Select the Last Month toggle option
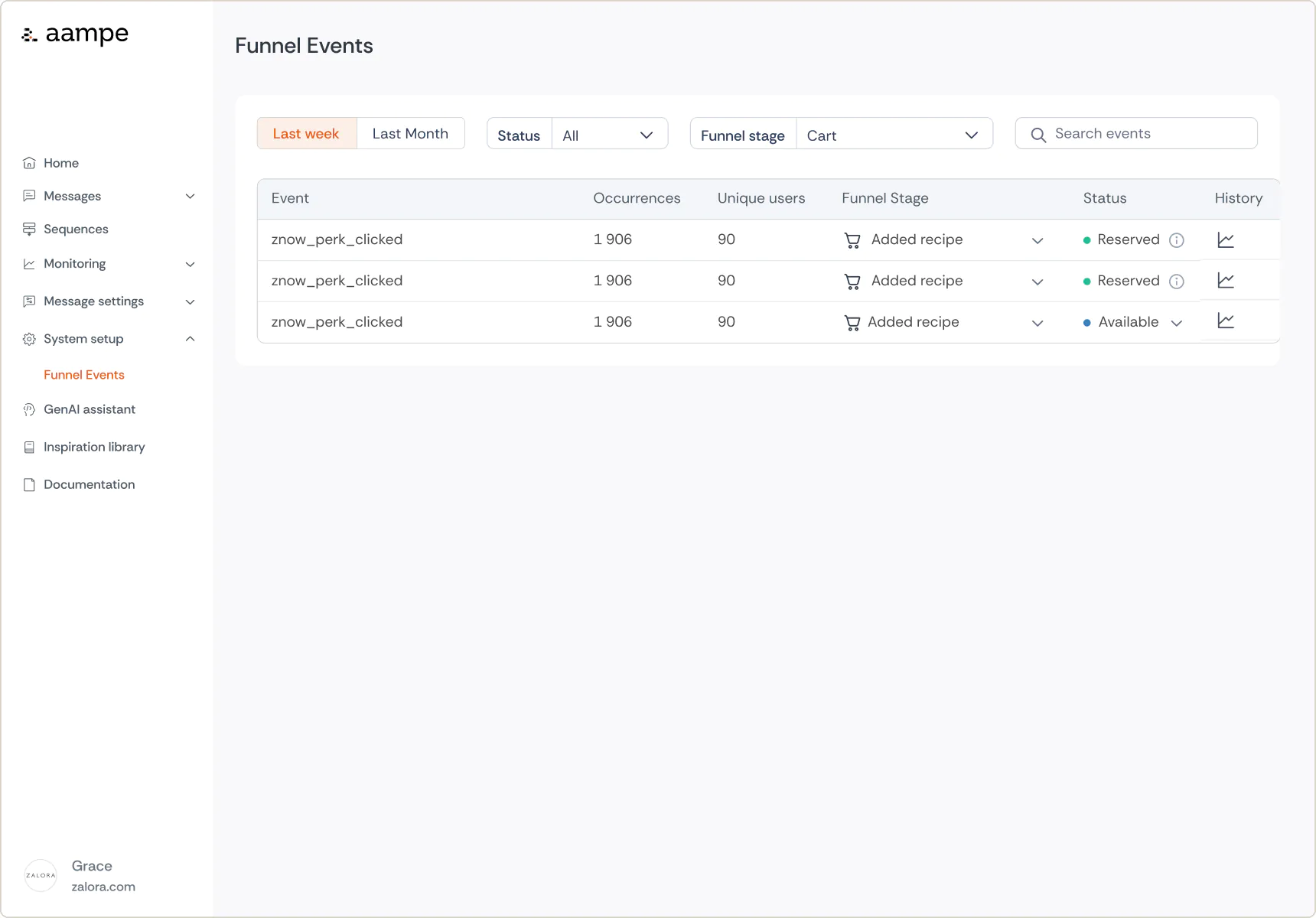 coord(410,133)
